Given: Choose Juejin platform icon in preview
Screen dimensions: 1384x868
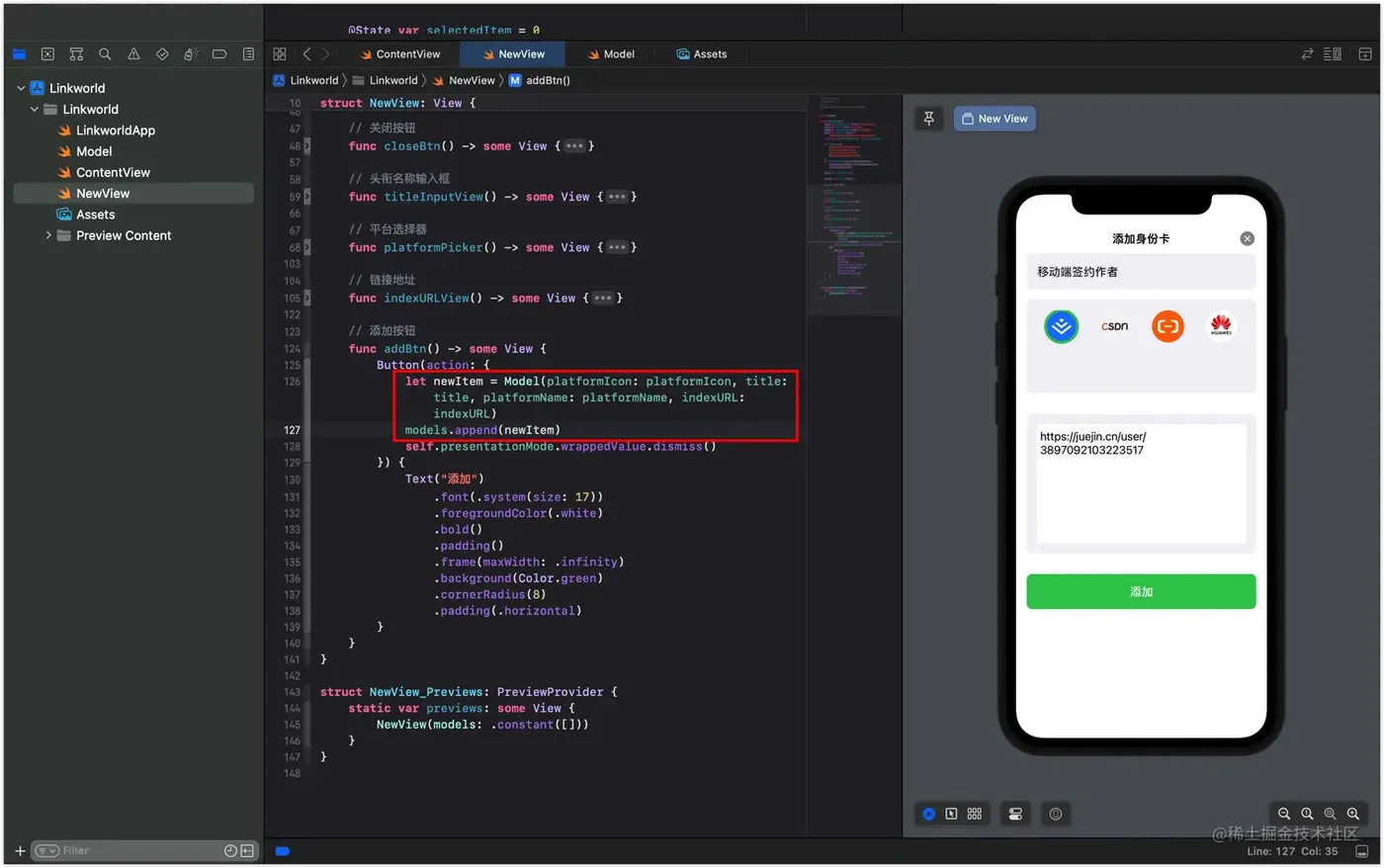Looking at the screenshot, I should click(1061, 326).
